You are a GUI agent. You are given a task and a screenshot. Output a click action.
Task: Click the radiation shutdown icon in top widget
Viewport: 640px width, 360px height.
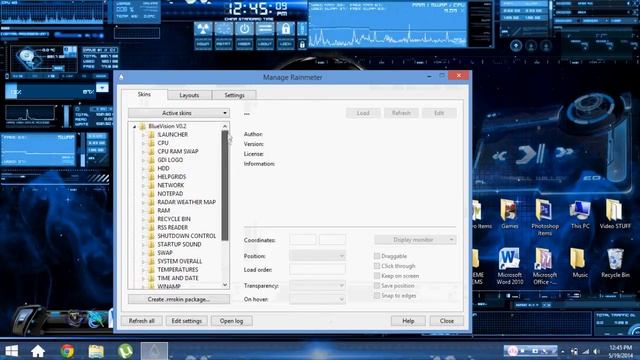point(203,29)
